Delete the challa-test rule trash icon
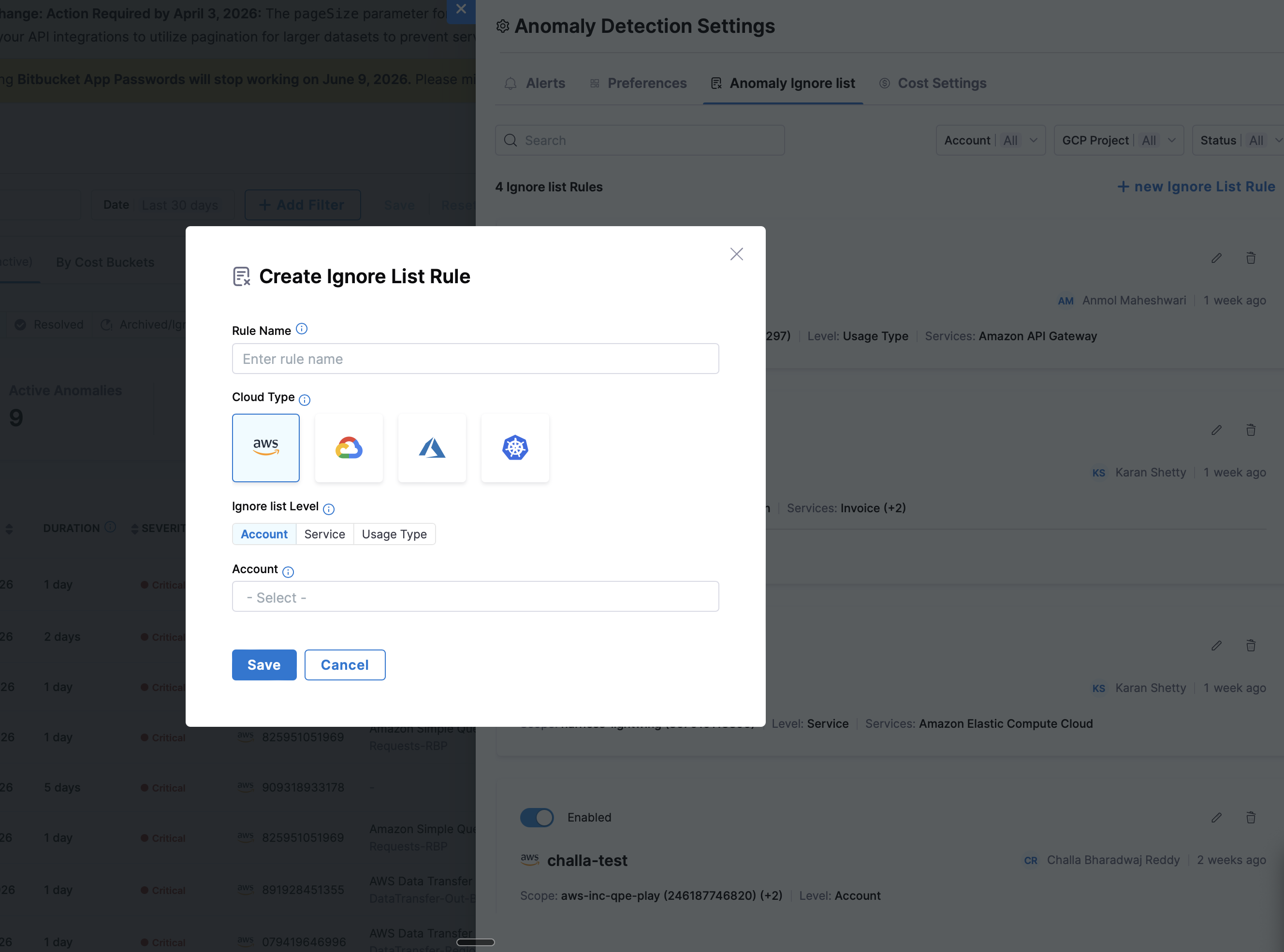The width and height of the screenshot is (1284, 952). [1251, 818]
